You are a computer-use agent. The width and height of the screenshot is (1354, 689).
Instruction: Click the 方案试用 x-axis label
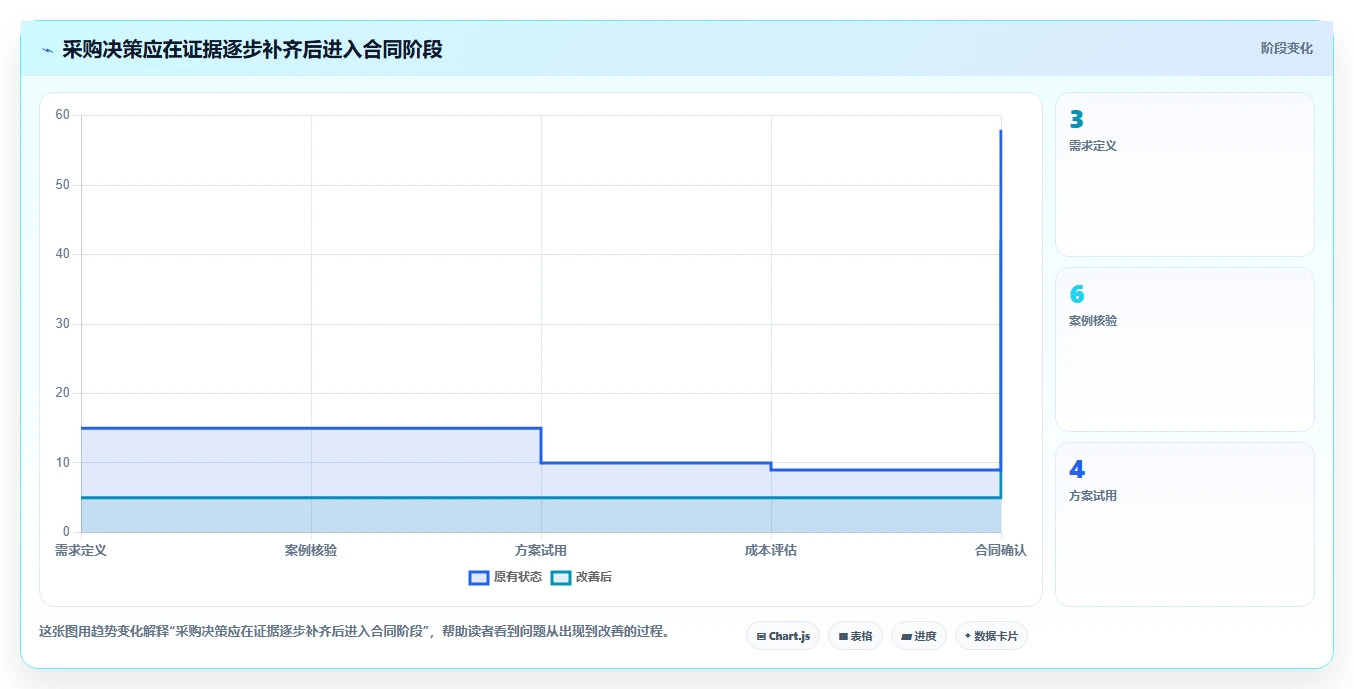541,550
